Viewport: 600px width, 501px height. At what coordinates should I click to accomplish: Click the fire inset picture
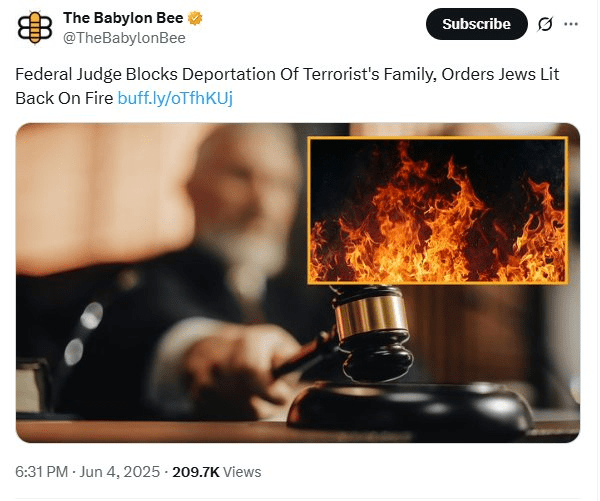(437, 211)
